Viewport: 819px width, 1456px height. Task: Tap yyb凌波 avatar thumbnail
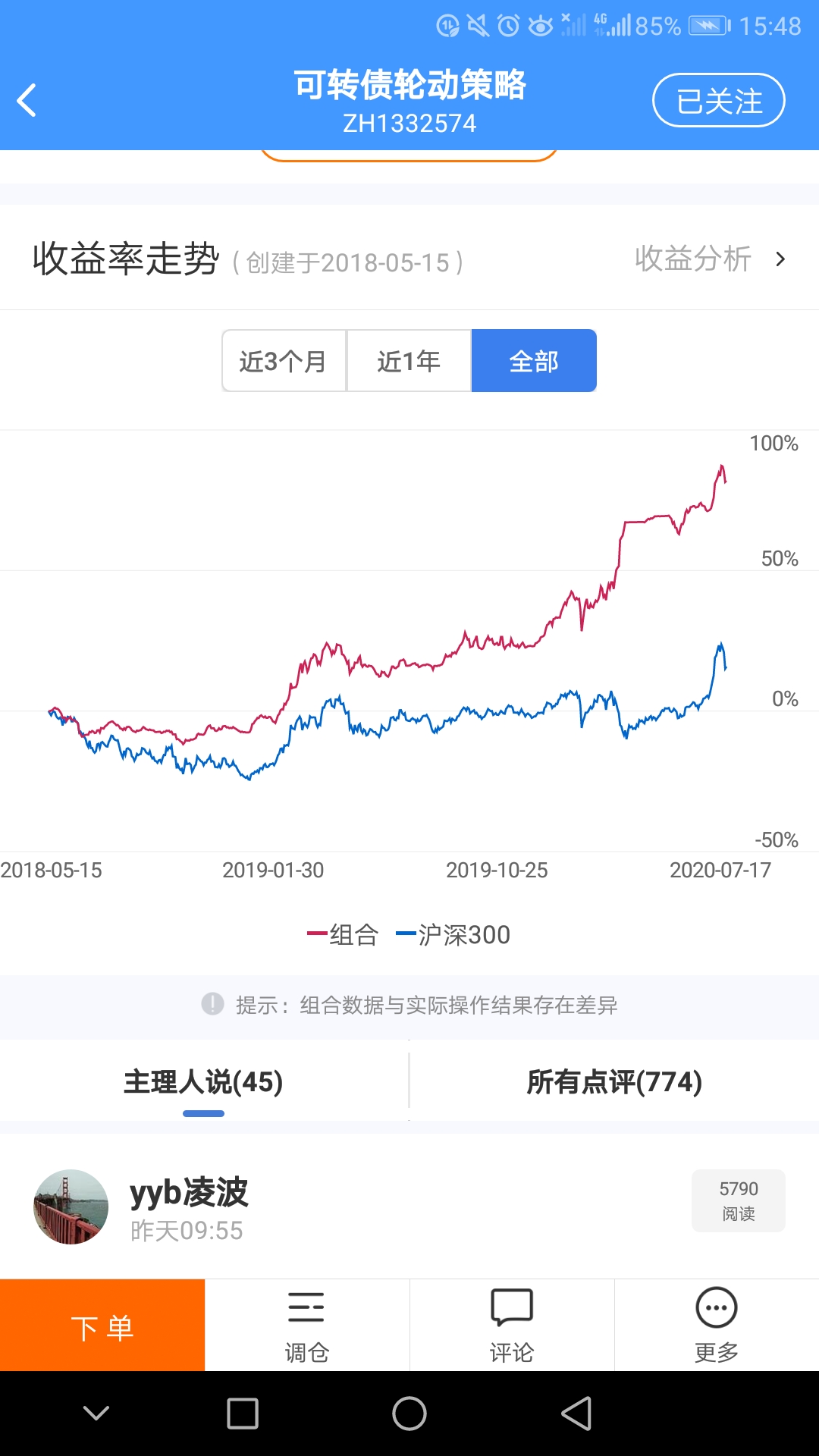[x=71, y=1207]
